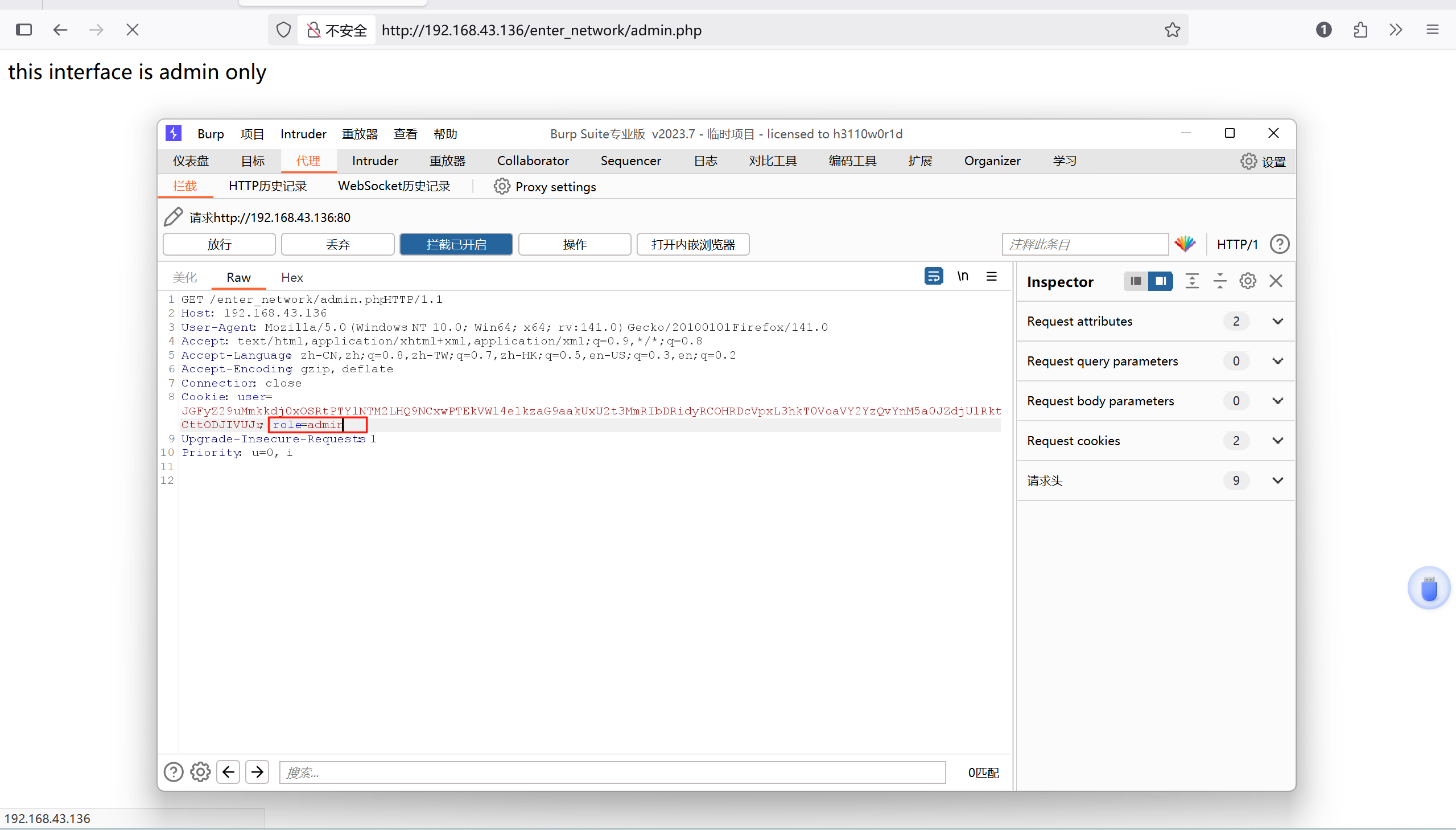Viewport: 1456px width, 830px height.
Task: Go to next search match arrow
Action: pyautogui.click(x=257, y=772)
